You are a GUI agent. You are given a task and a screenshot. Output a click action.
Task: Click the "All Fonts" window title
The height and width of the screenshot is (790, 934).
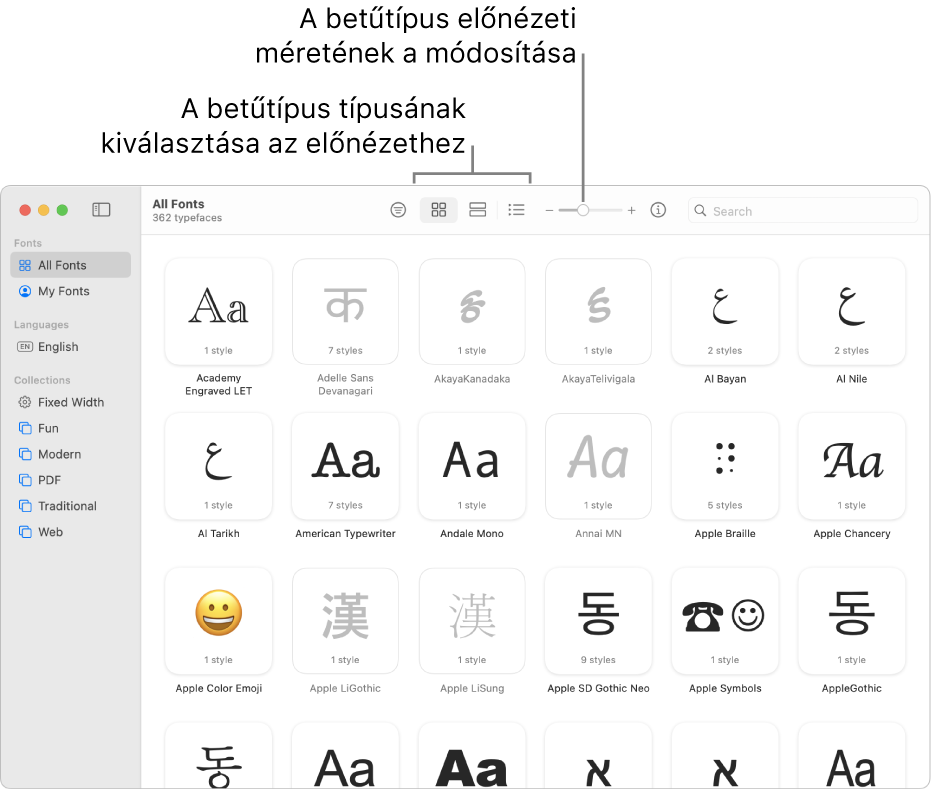(178, 204)
